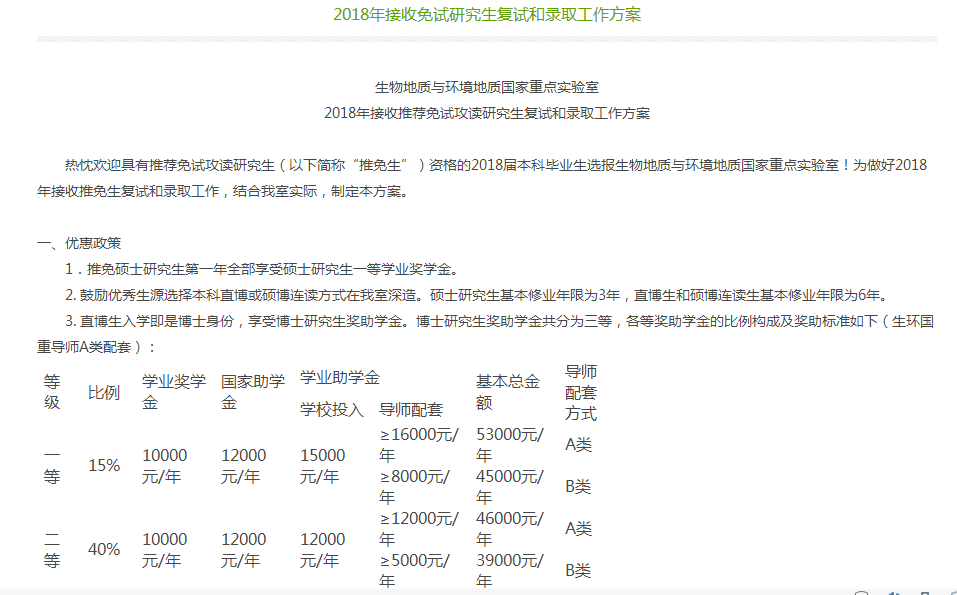Select the 46000元/年 total amount cell
Viewport: 957px width, 595px height.
pyautogui.click(x=510, y=529)
